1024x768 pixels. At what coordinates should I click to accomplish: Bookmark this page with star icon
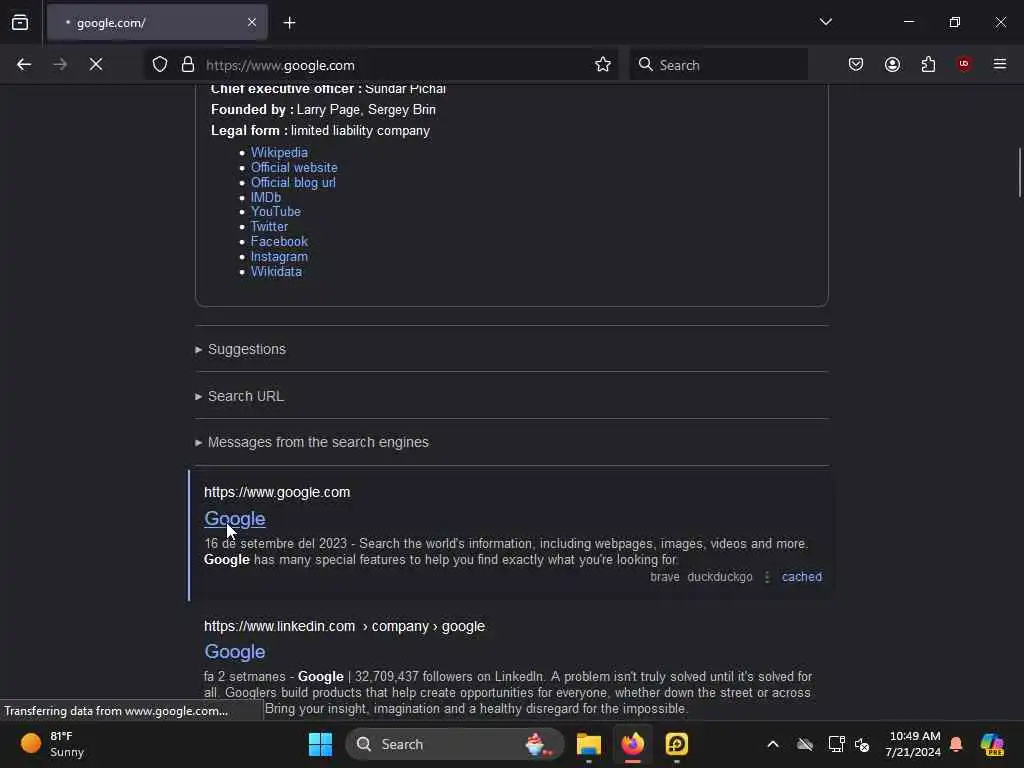click(603, 65)
